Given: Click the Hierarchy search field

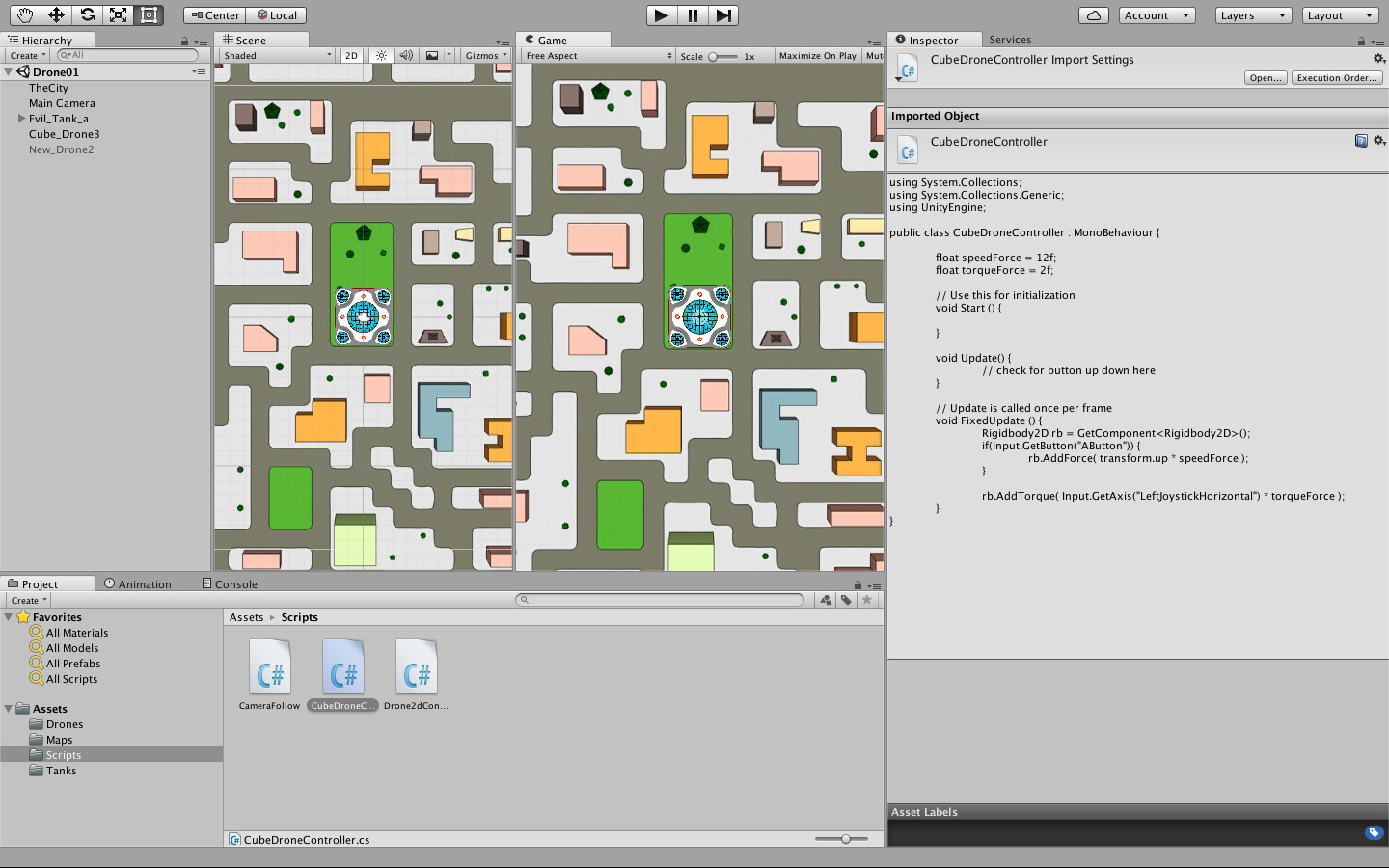Looking at the screenshot, I should click(125, 54).
